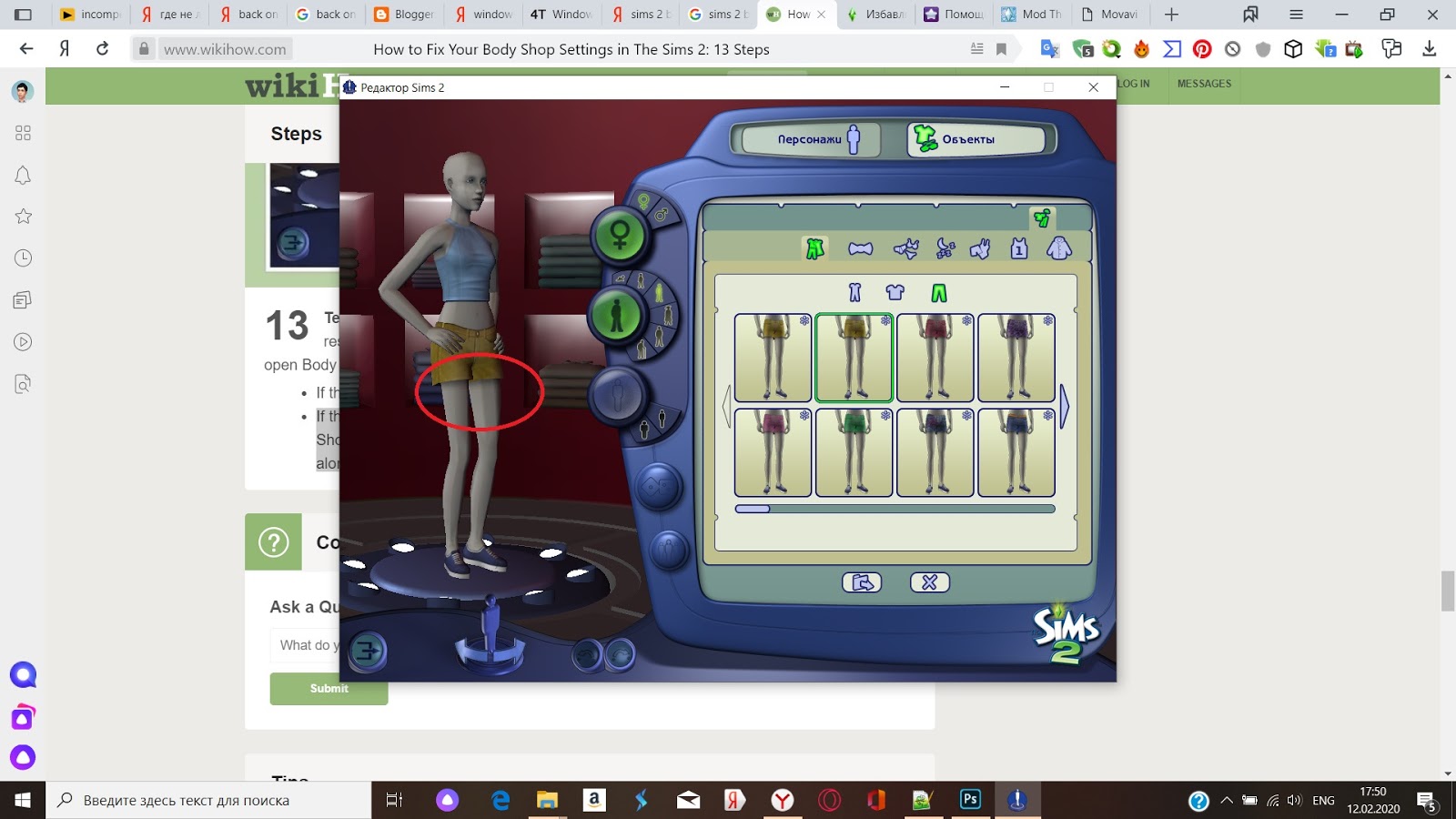
Task: Click the cancel X button in Body Shop
Action: pos(929,582)
